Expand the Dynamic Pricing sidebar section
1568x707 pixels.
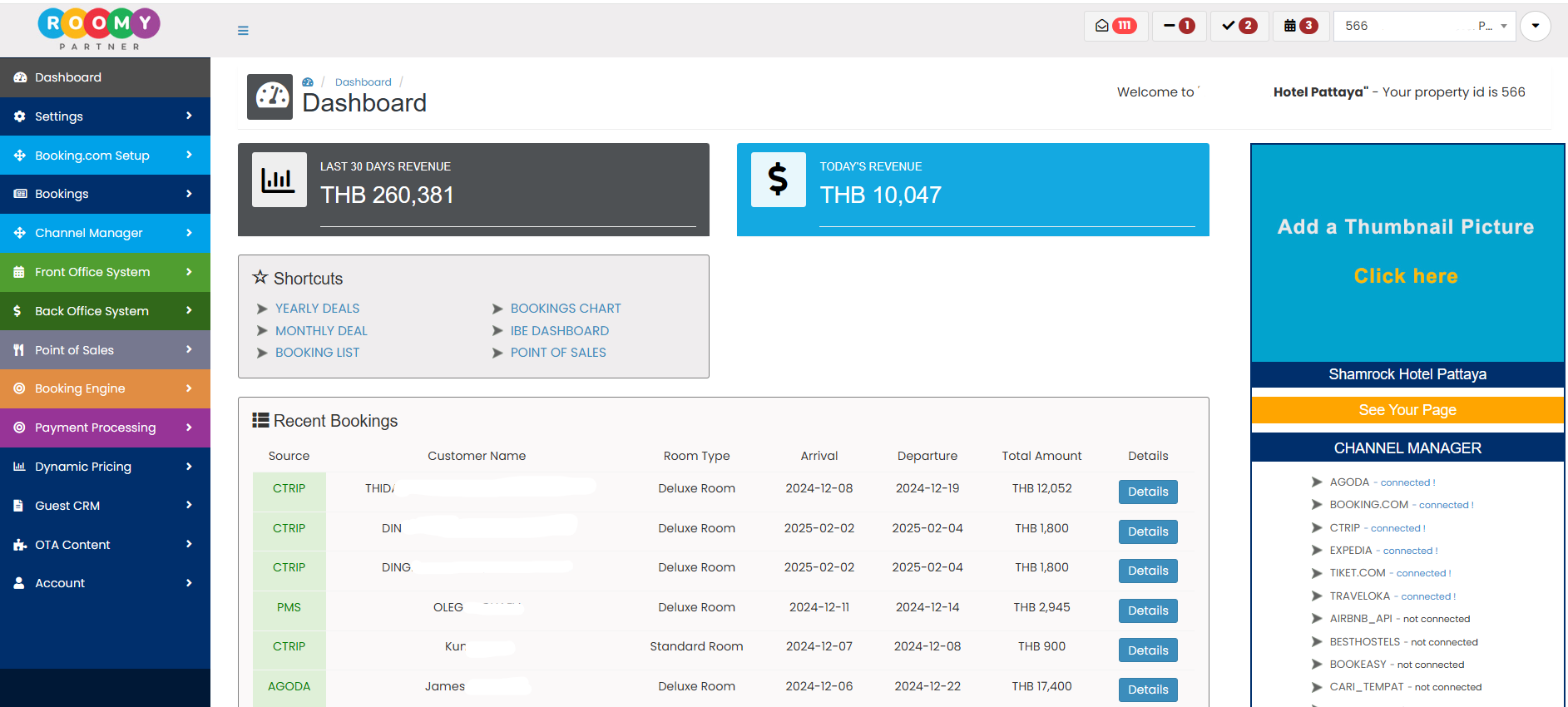click(105, 467)
